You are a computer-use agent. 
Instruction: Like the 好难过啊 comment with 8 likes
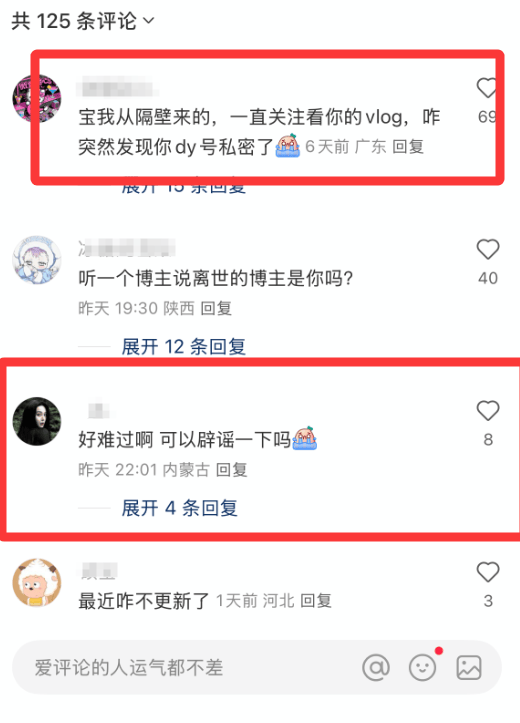click(x=488, y=411)
